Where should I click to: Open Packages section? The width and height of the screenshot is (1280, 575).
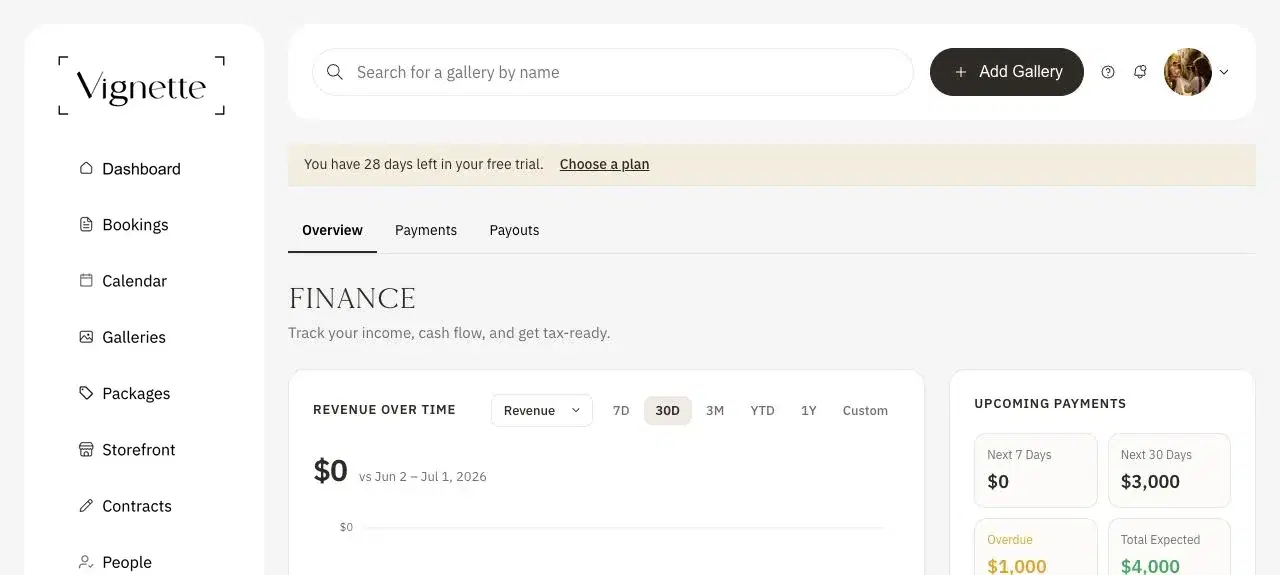coord(136,393)
